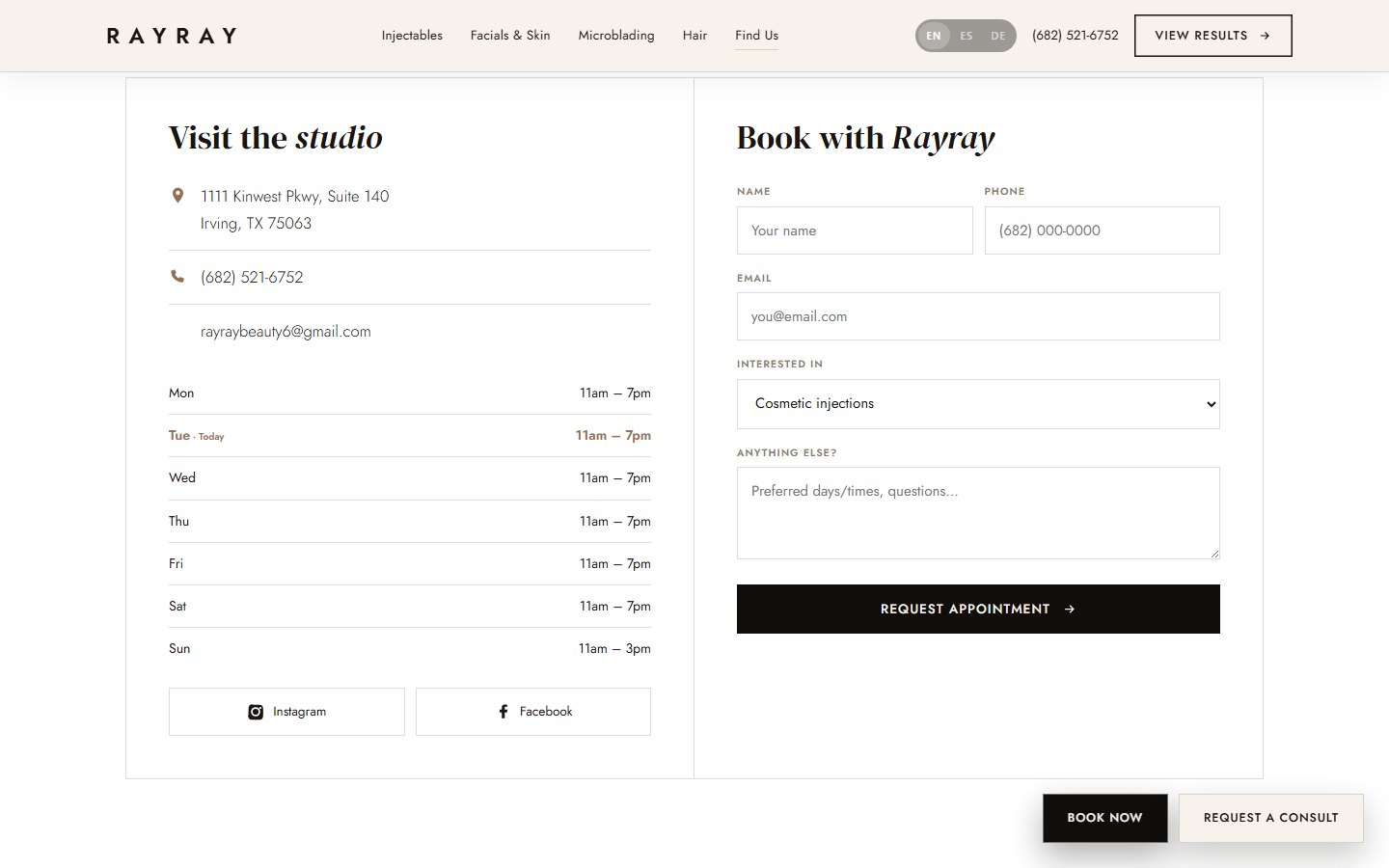Click the rayraybeauty6@gmail.com email address
This screenshot has height=868, width=1389.
click(286, 332)
